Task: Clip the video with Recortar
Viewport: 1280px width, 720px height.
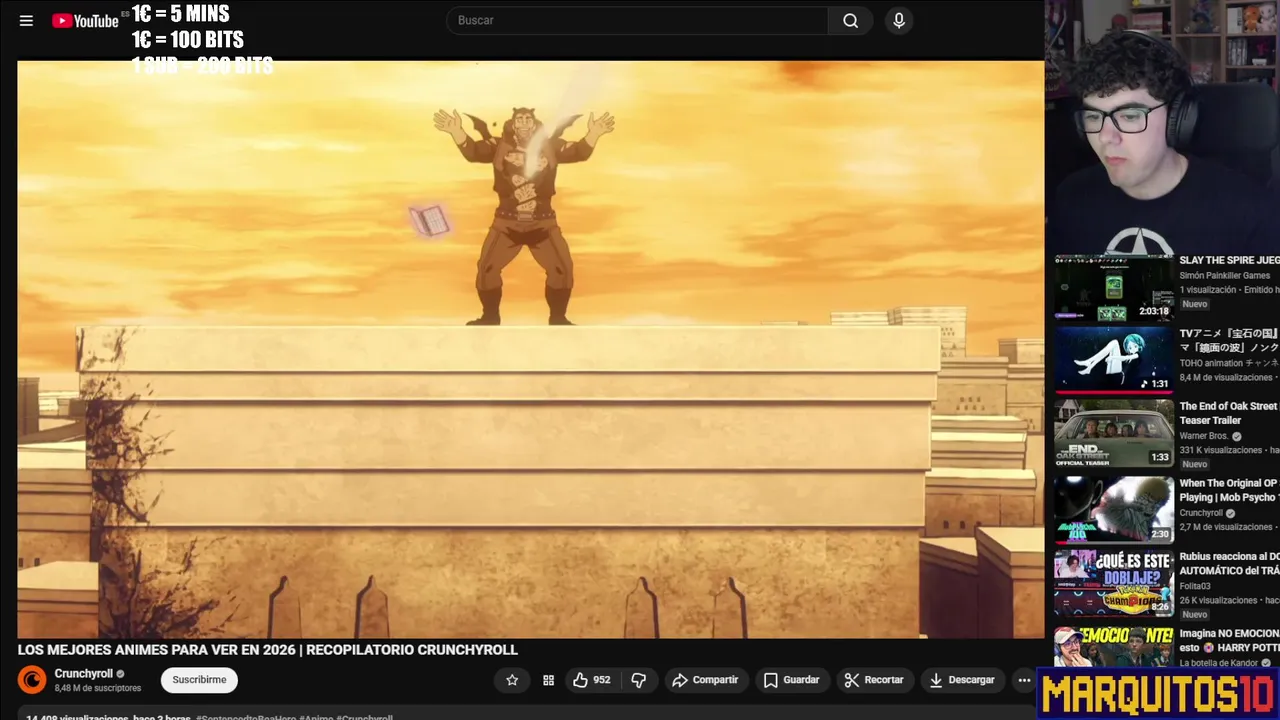Action: pyautogui.click(x=874, y=680)
